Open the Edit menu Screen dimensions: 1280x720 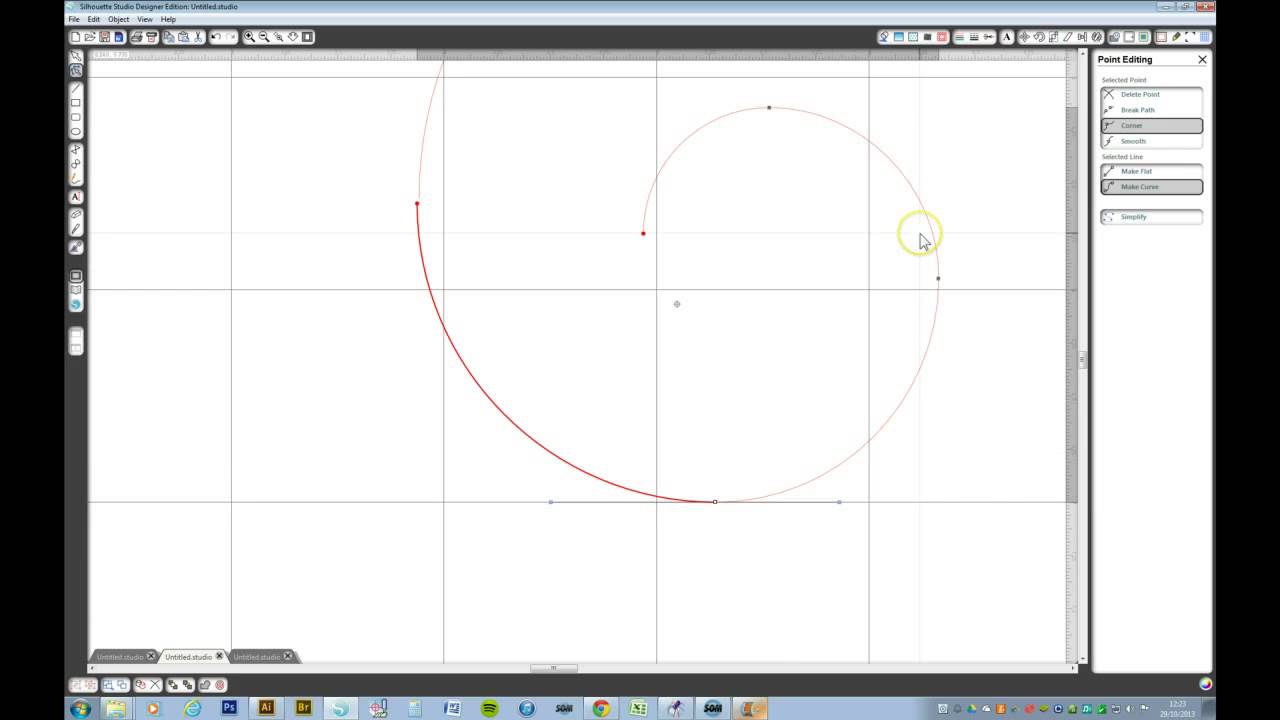[93, 19]
